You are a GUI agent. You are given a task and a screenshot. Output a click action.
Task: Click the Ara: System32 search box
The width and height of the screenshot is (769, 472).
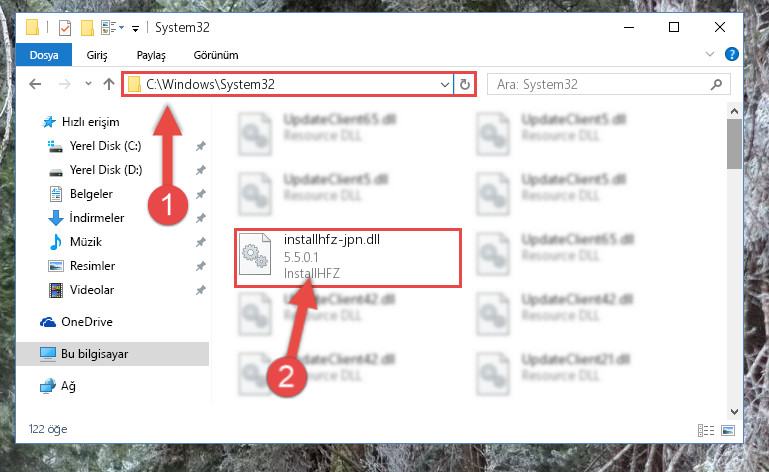tap(601, 84)
